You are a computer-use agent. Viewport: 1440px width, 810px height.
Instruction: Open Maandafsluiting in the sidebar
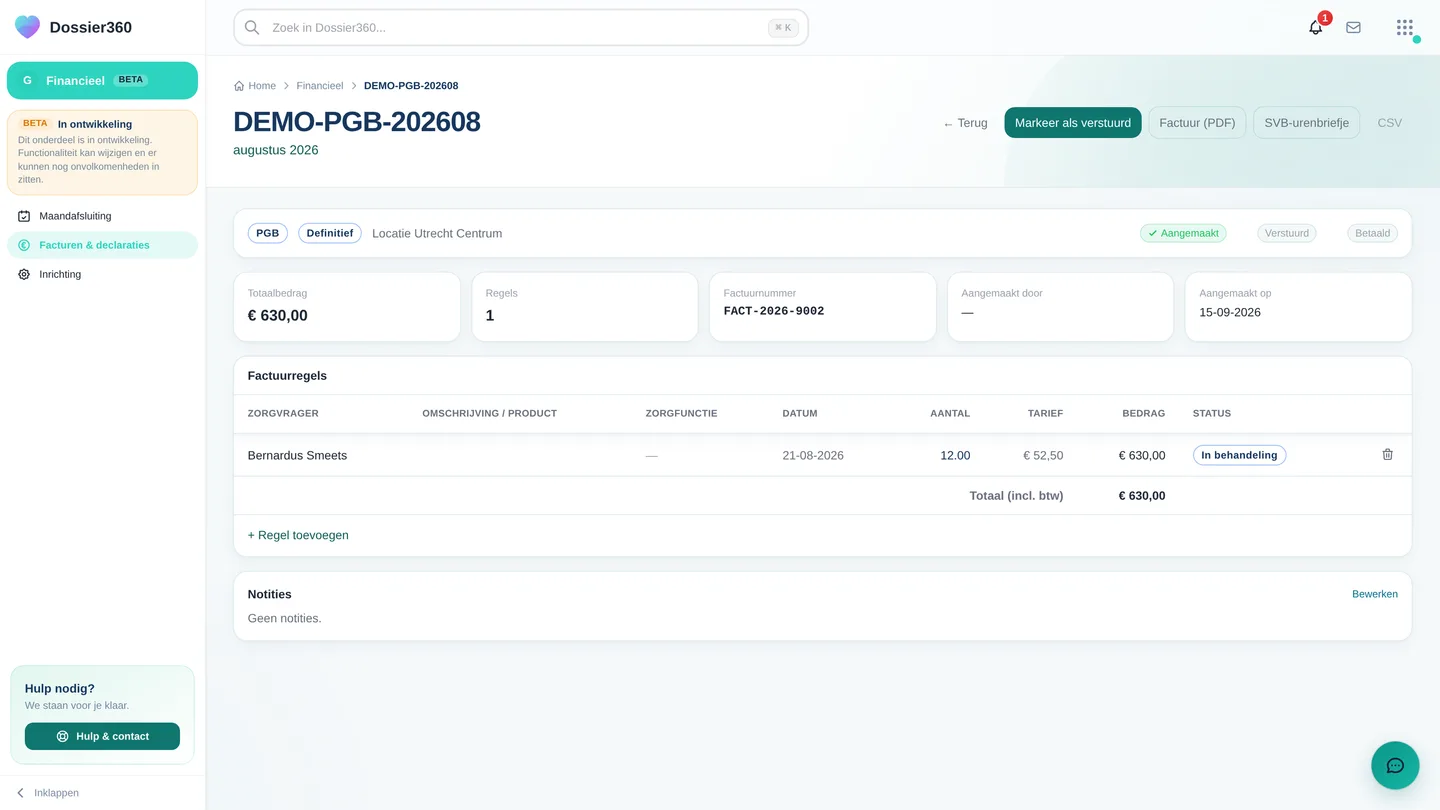102,216
